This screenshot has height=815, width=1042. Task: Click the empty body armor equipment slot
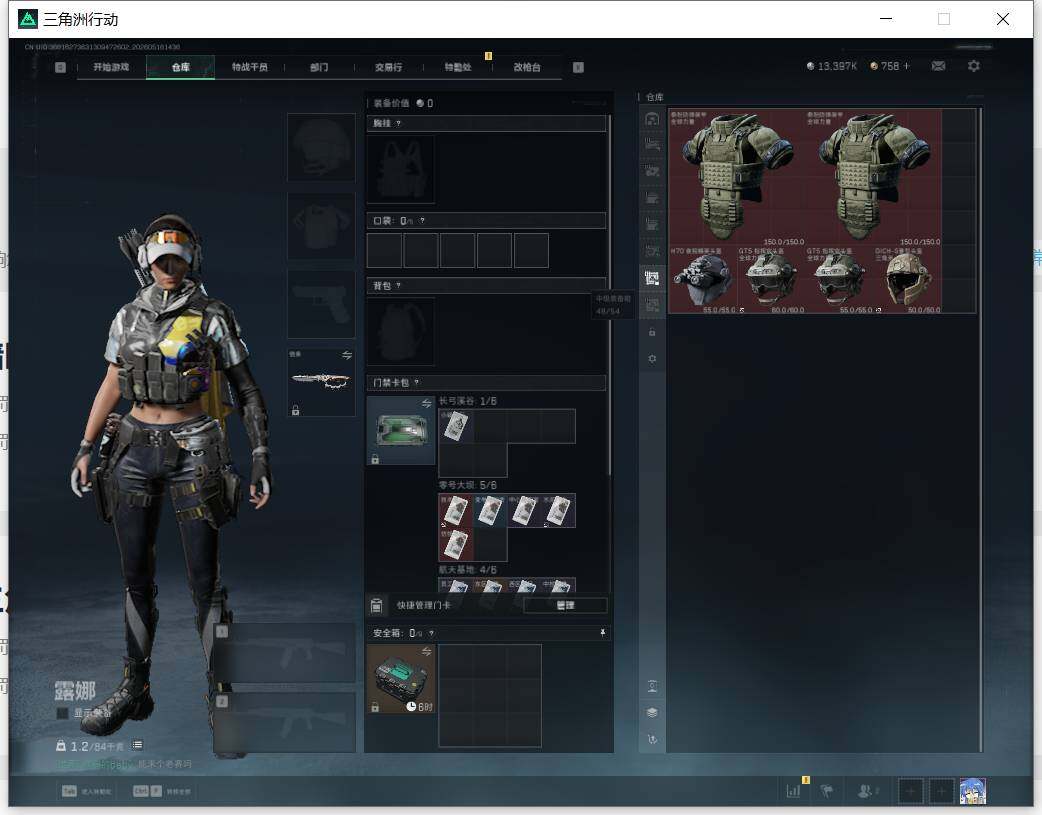[321, 226]
